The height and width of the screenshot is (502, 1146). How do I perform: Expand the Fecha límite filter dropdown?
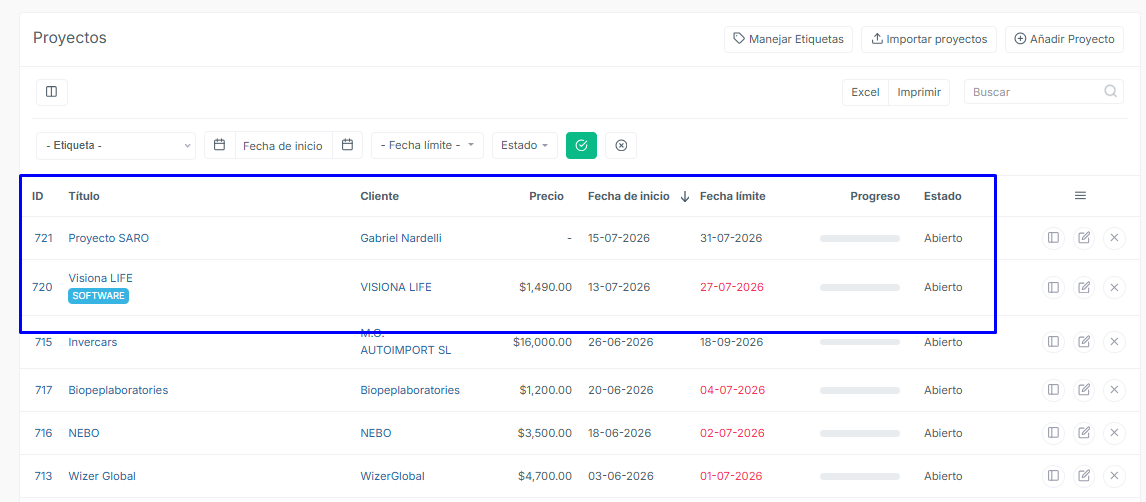[428, 145]
